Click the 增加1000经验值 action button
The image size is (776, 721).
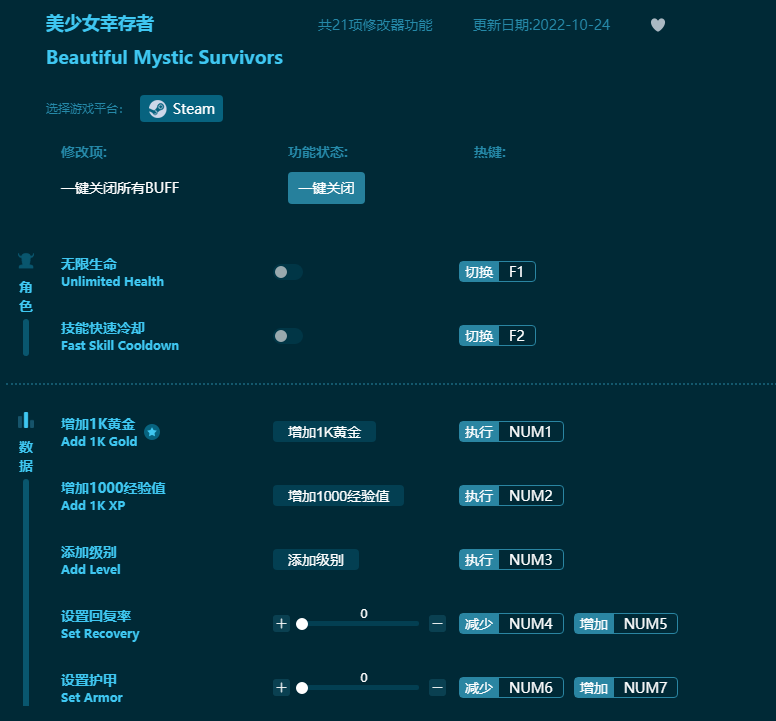[339, 496]
